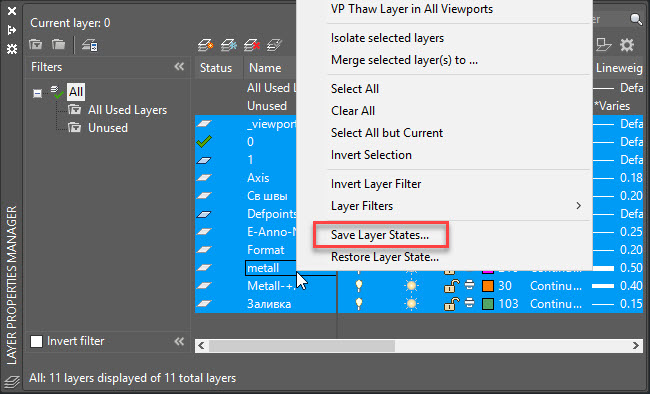Delete layer using the red X icon
Image resolution: width=650 pixels, height=394 pixels.
pyautogui.click(x=252, y=45)
